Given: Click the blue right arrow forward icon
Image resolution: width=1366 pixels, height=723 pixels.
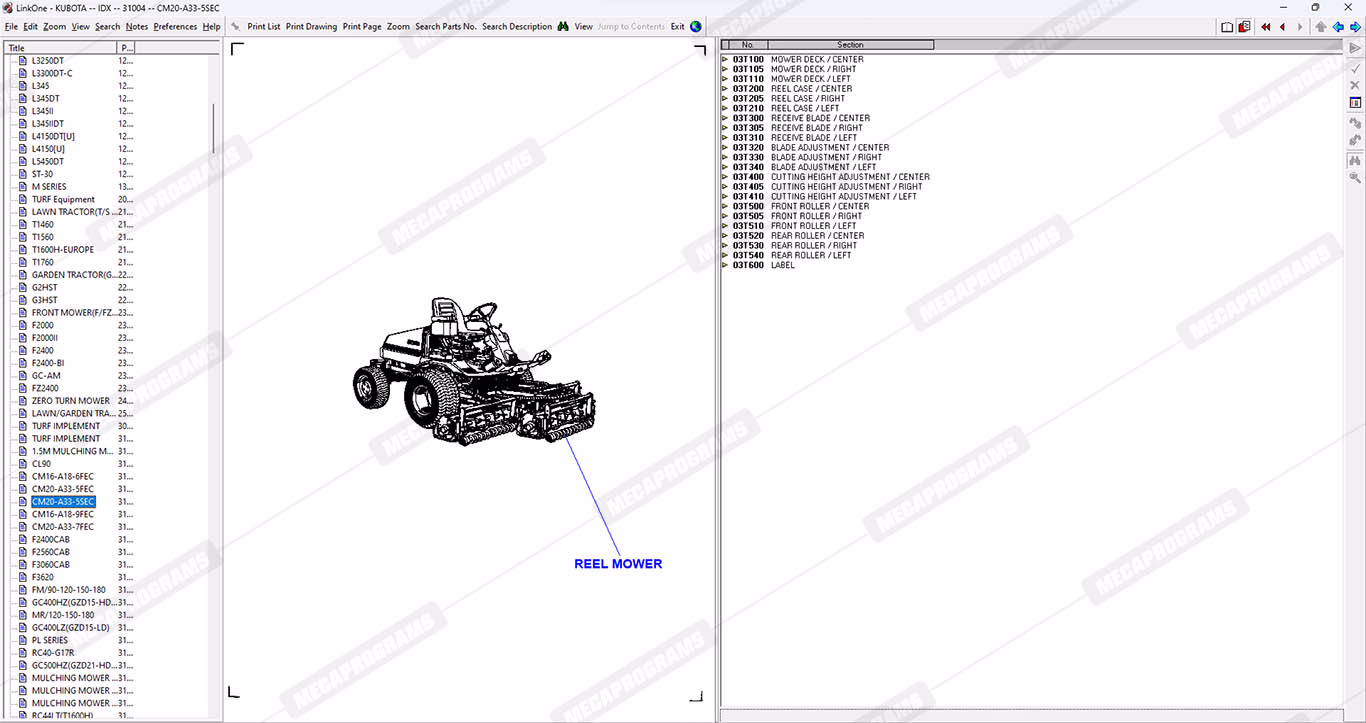Looking at the screenshot, I should (1355, 27).
